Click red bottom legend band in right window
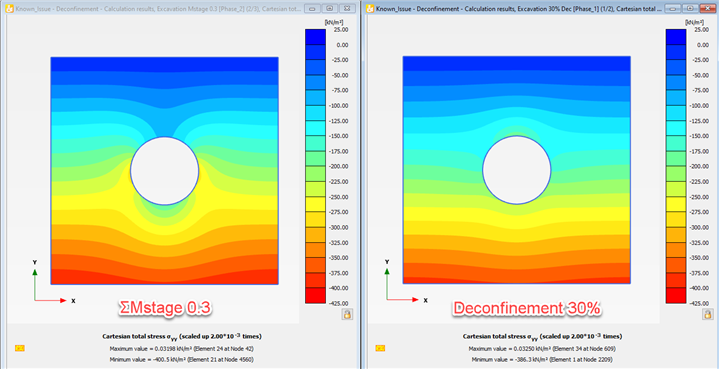Image resolution: width=719 pixels, height=369 pixels. (676, 296)
